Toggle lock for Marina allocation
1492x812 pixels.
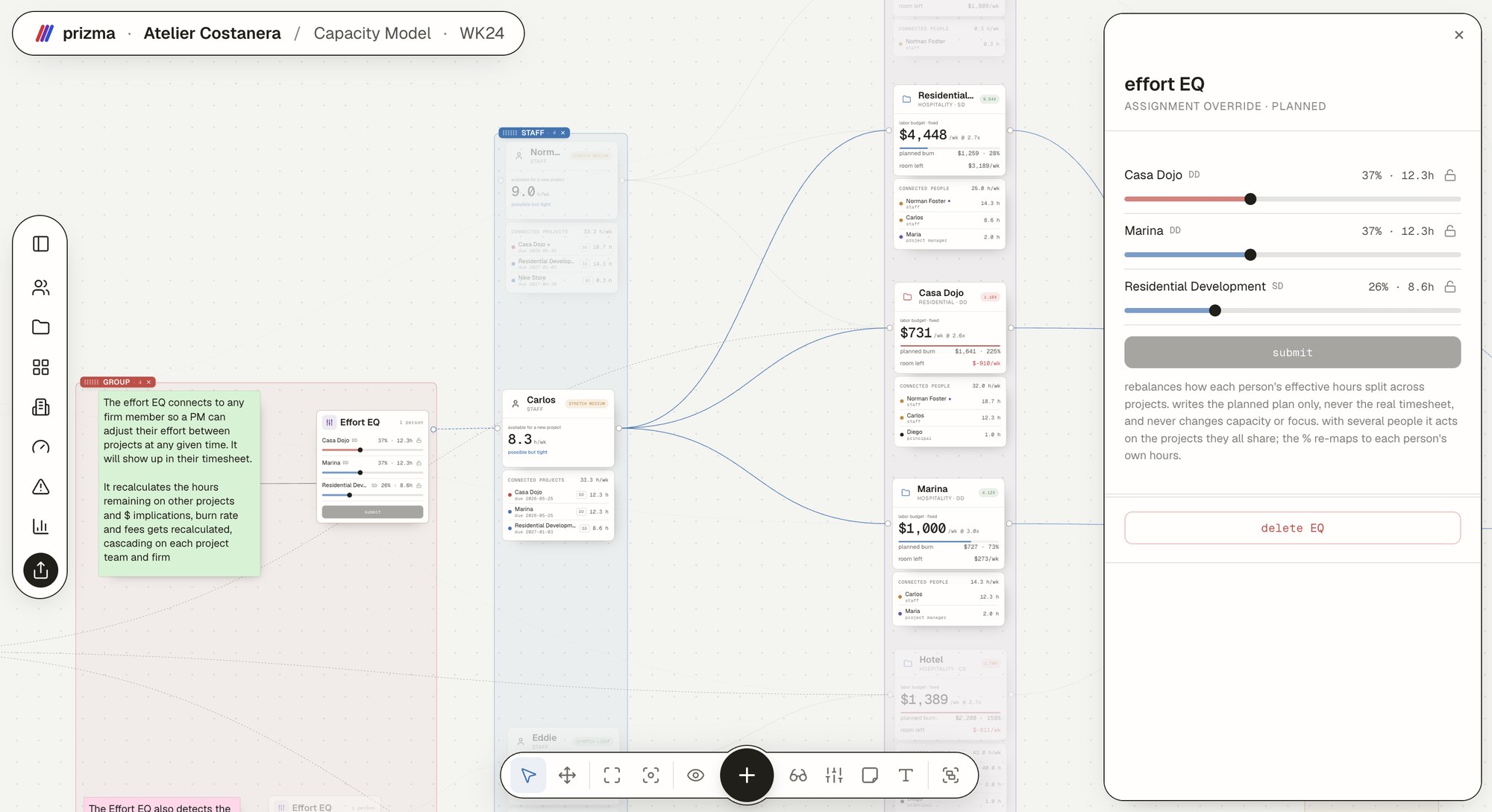coord(1450,231)
